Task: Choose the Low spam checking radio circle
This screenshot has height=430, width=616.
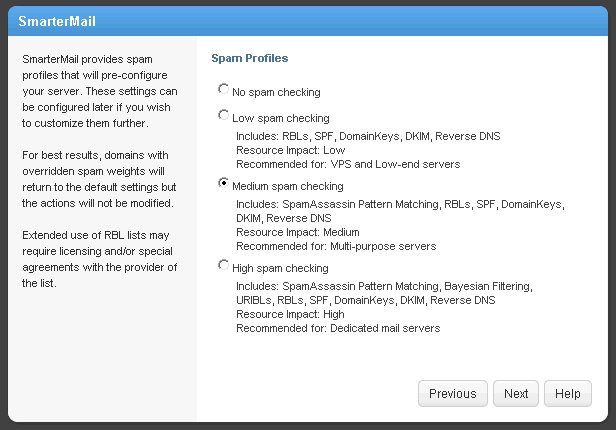Action: (x=223, y=116)
